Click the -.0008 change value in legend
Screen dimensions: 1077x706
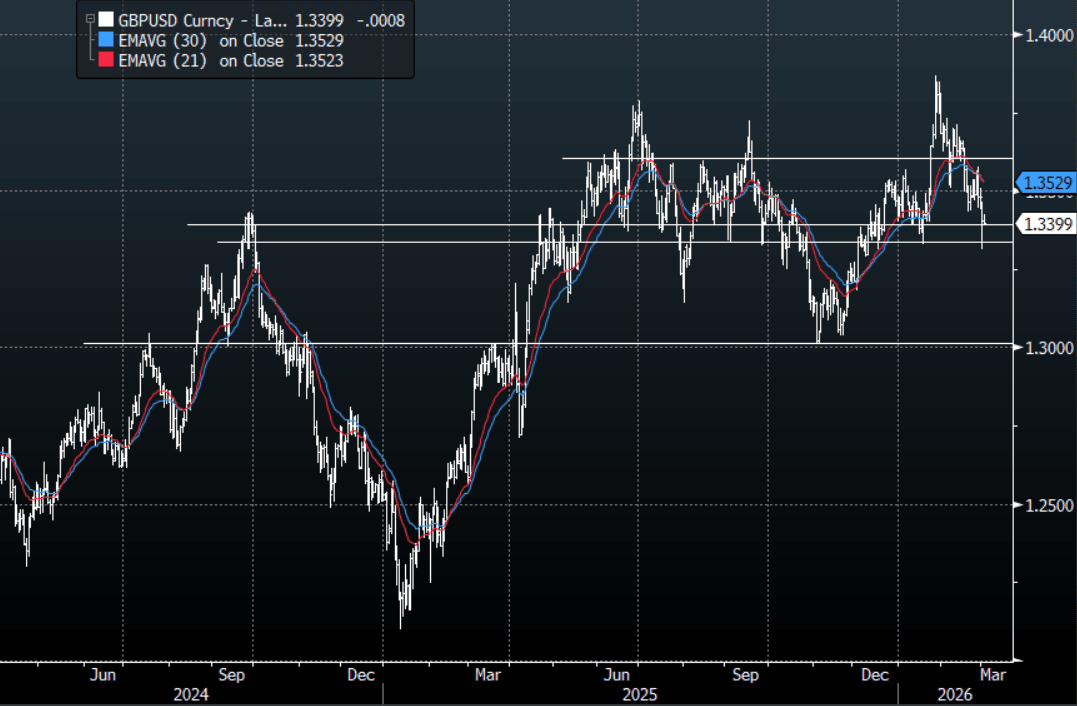click(x=381, y=21)
